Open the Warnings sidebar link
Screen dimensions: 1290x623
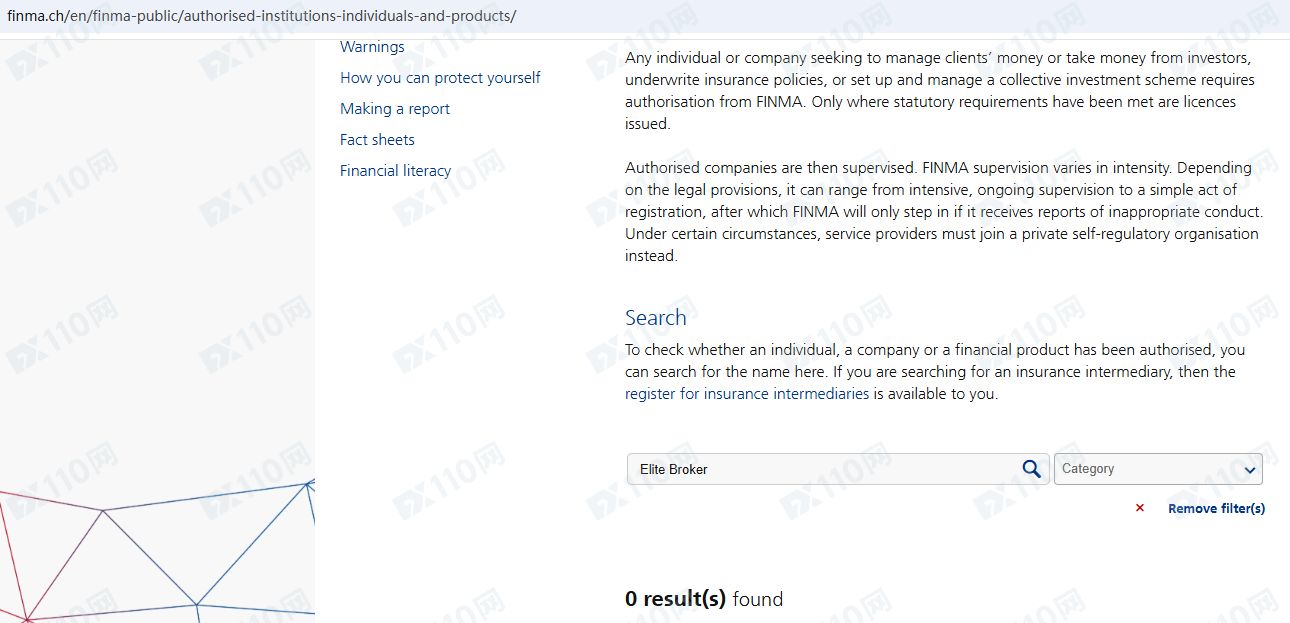372,47
